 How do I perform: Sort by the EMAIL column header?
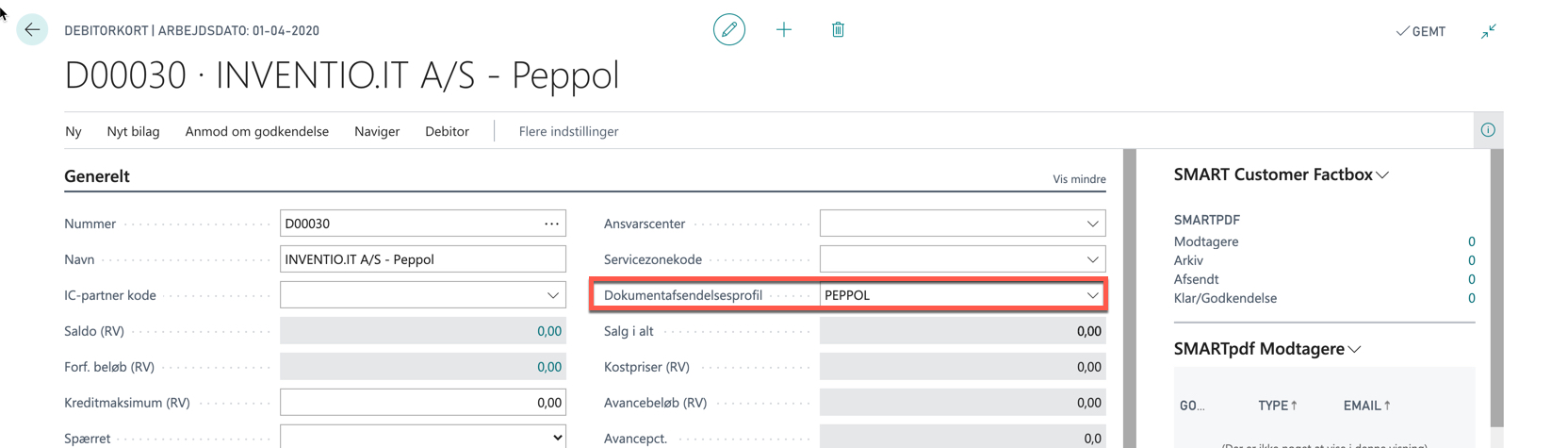point(1366,406)
